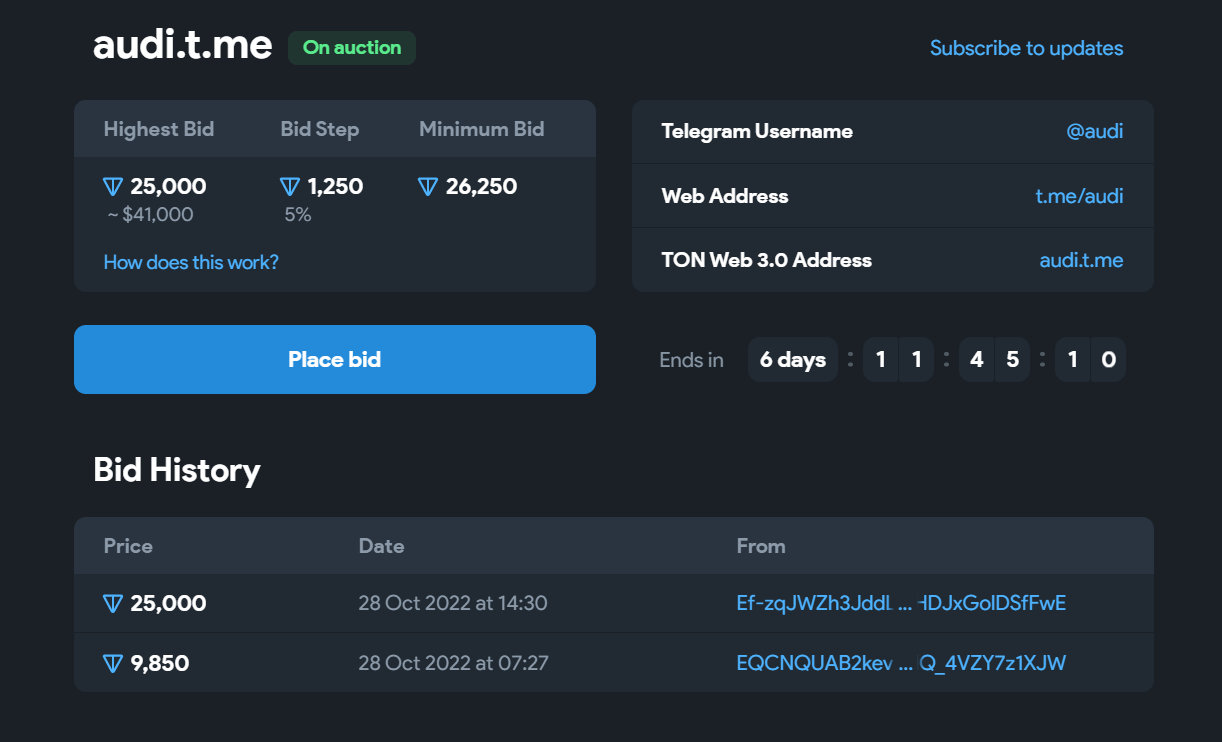1222x742 pixels.
Task: Click the From column header in Bid History
Action: tap(761, 546)
